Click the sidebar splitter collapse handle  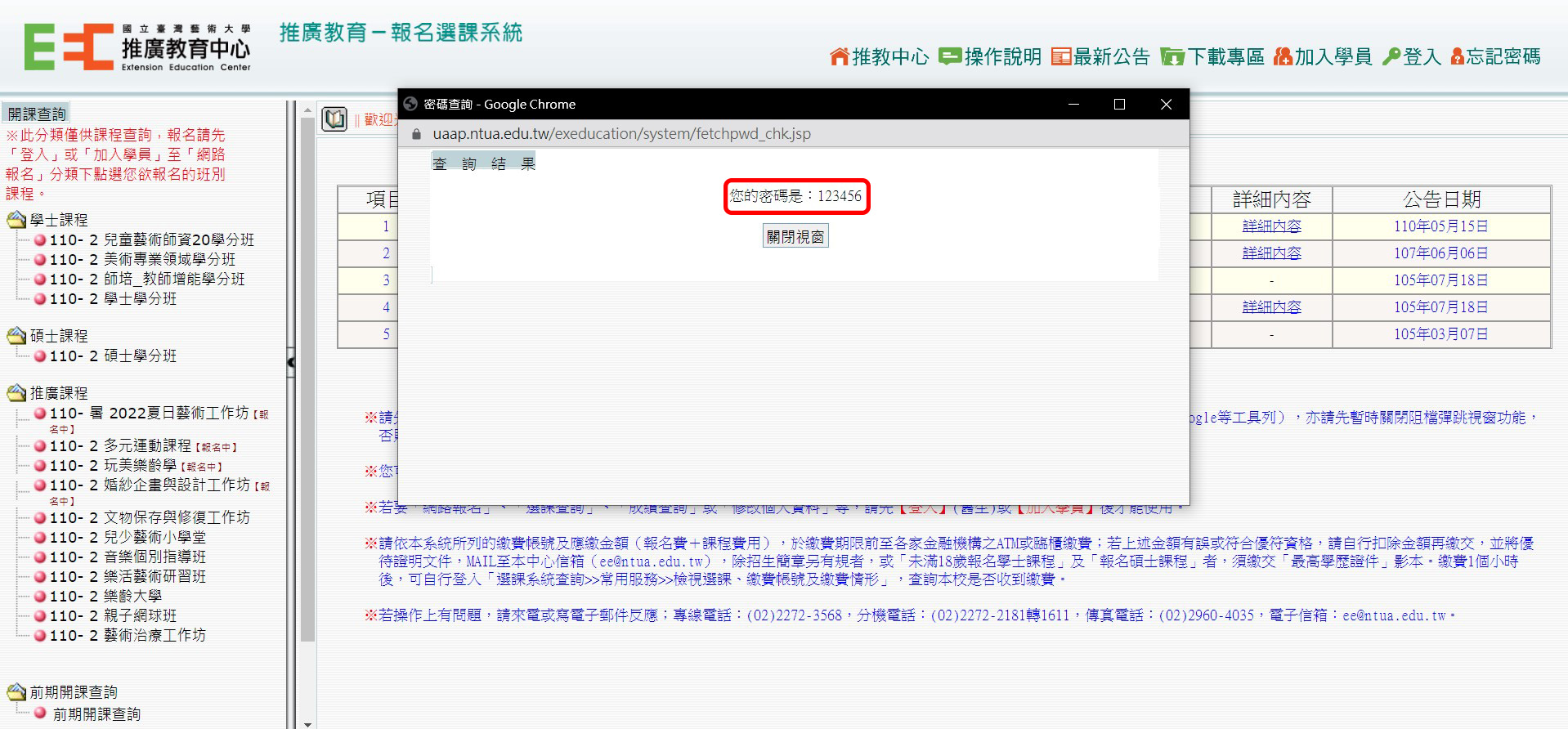[291, 362]
